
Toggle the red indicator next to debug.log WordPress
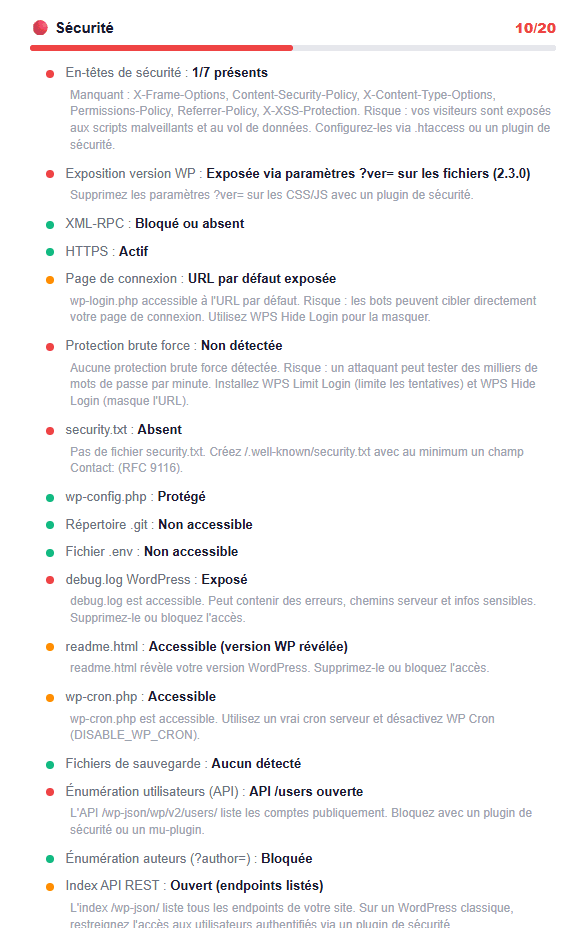(52, 578)
